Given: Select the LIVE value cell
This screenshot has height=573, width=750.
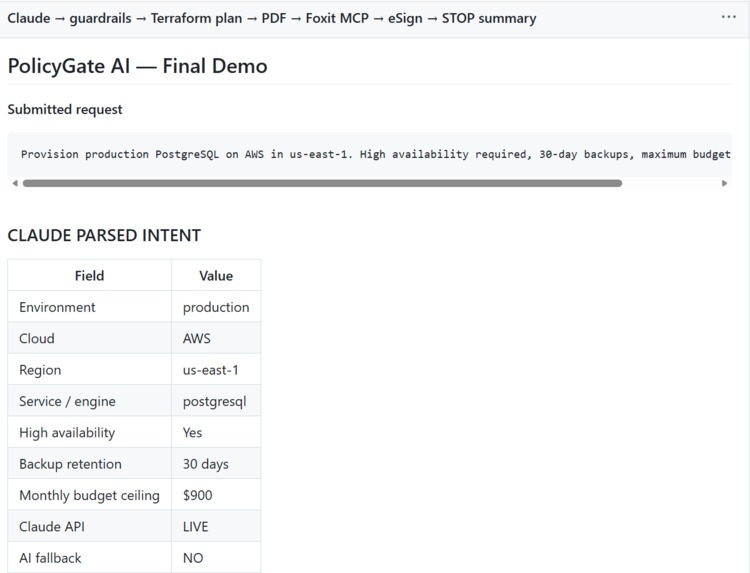Looking at the screenshot, I should 216,526.
